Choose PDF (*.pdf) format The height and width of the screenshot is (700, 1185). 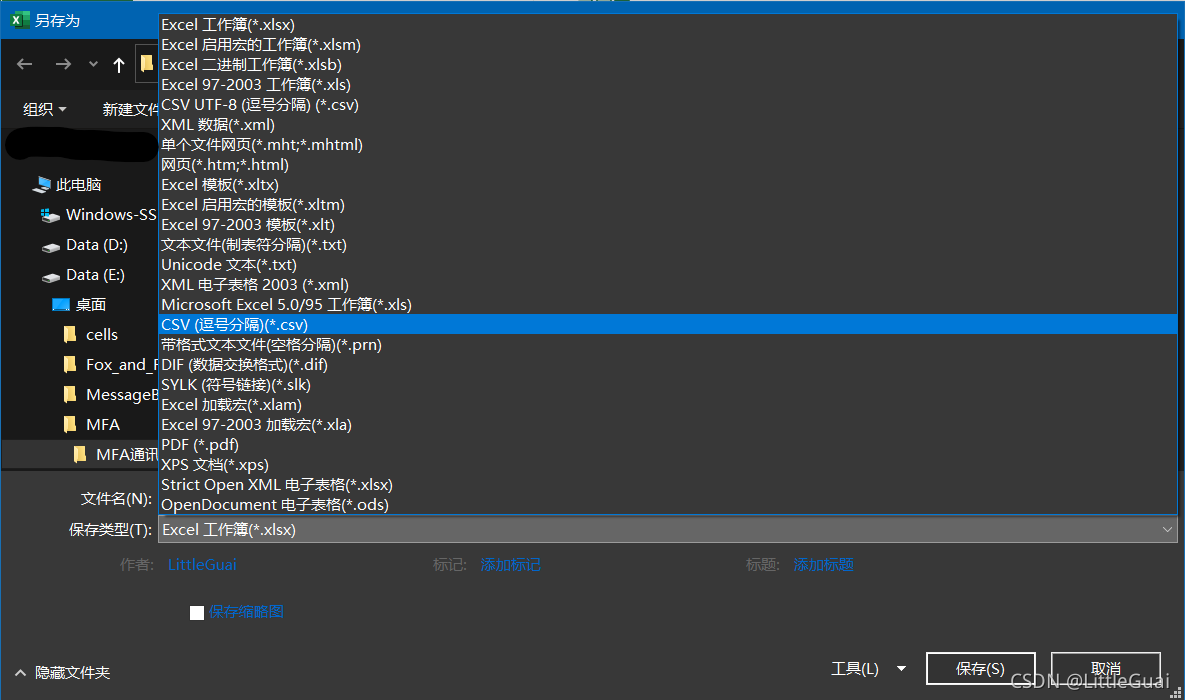pyautogui.click(x=668, y=445)
